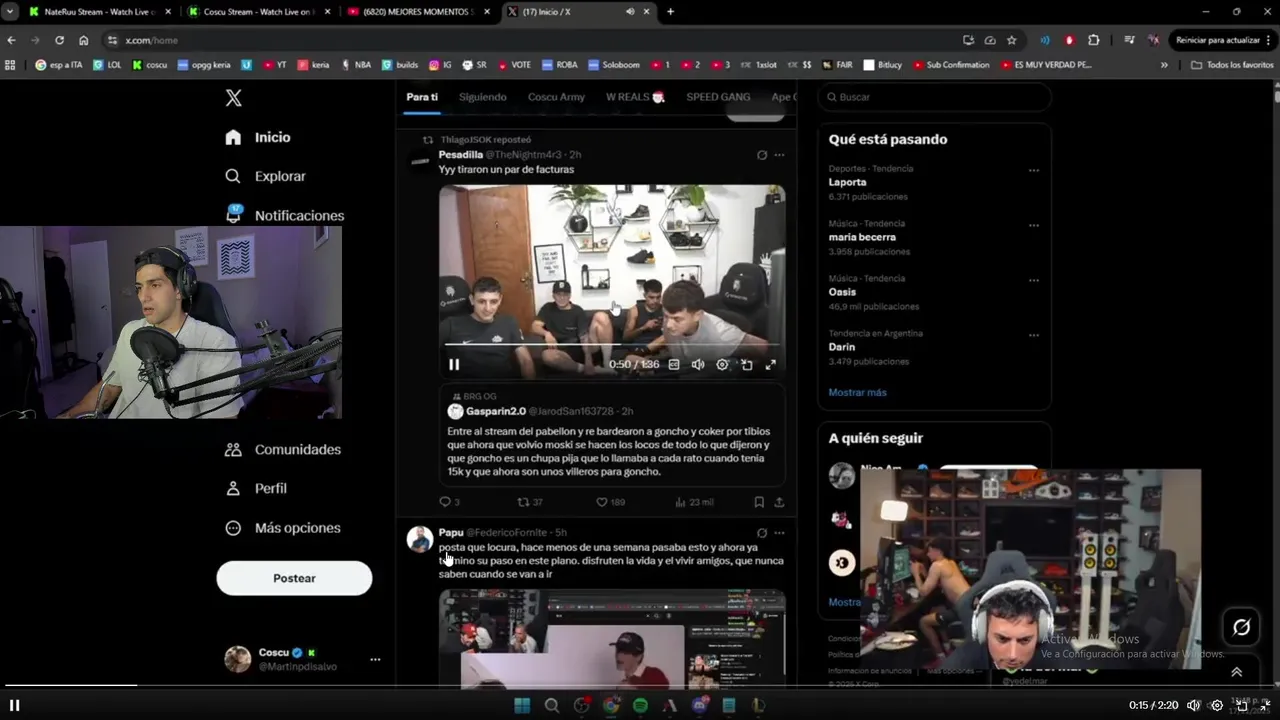The image size is (1280, 720).
Task: Open options for Darin trend
Action: pyautogui.click(x=1034, y=335)
